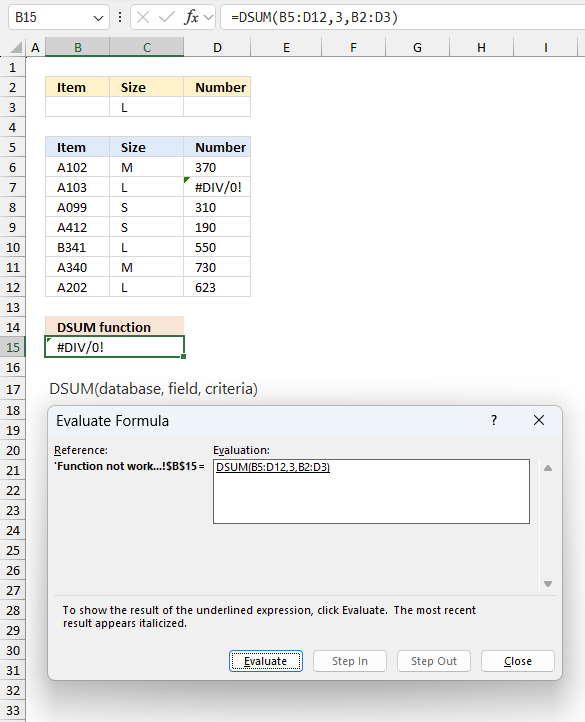Select column C header
This screenshot has height=722, width=585.
click(x=146, y=47)
